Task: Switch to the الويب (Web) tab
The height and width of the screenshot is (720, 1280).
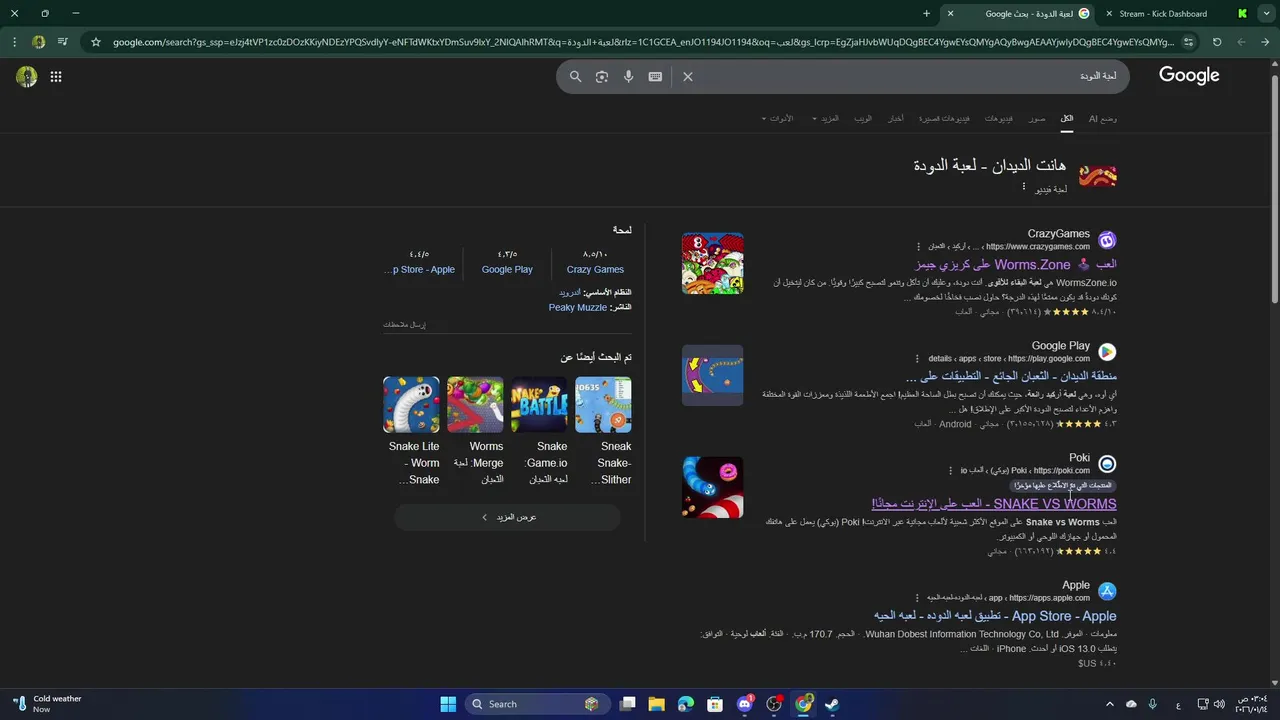Action: point(862,118)
